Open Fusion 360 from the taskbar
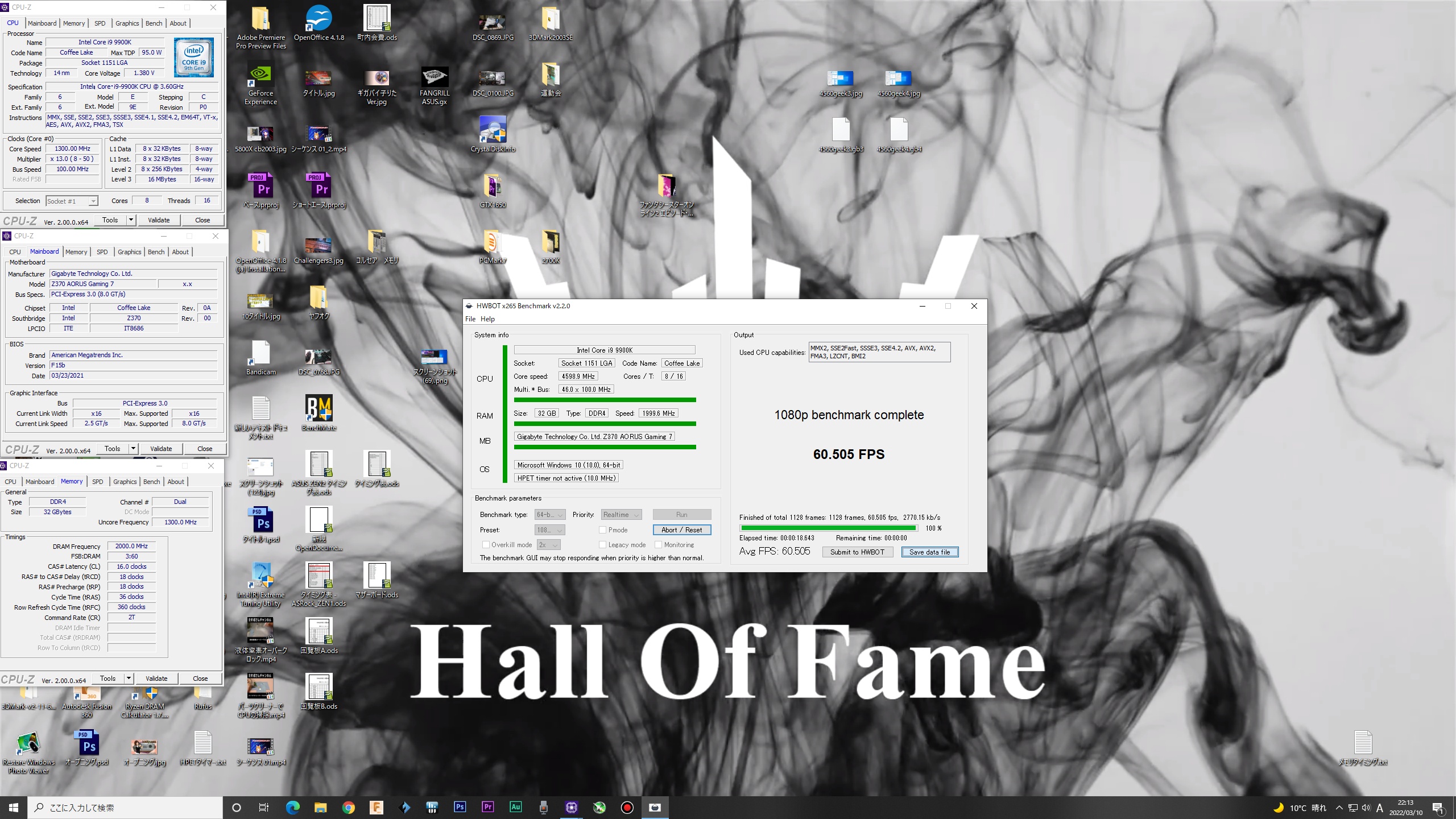1456x819 pixels. pos(376,807)
